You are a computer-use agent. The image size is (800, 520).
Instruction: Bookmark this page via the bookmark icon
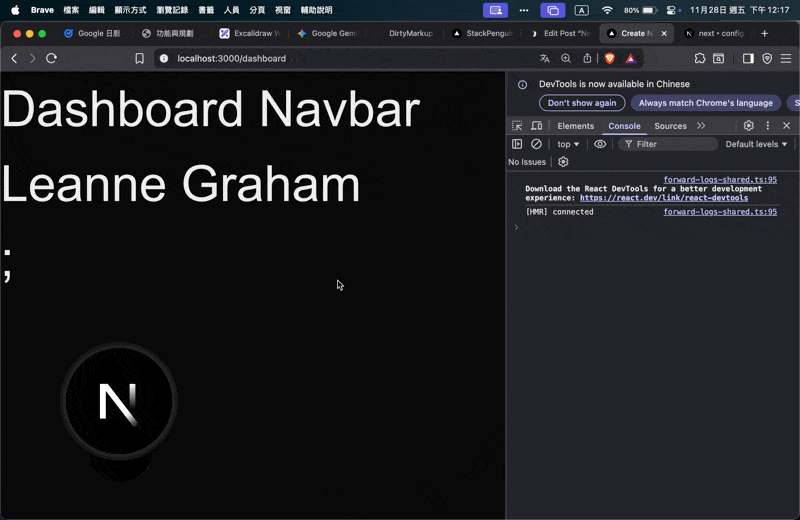pos(140,58)
